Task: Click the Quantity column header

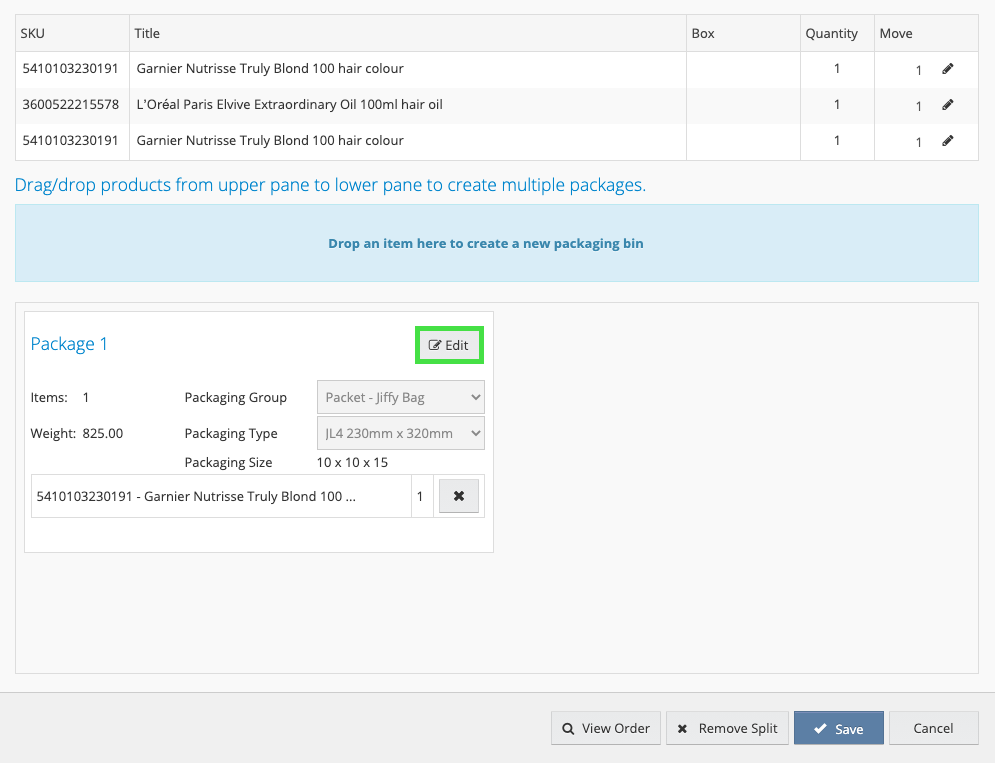Action: pos(831,33)
